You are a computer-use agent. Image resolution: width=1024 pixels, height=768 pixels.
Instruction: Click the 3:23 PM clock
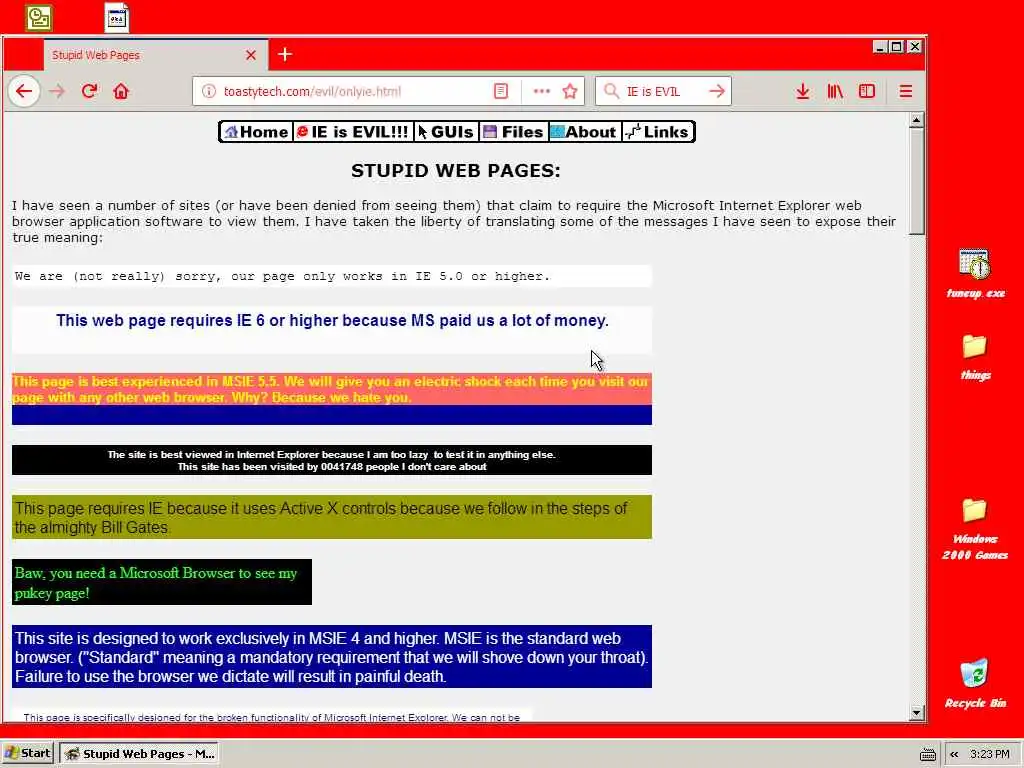point(989,754)
